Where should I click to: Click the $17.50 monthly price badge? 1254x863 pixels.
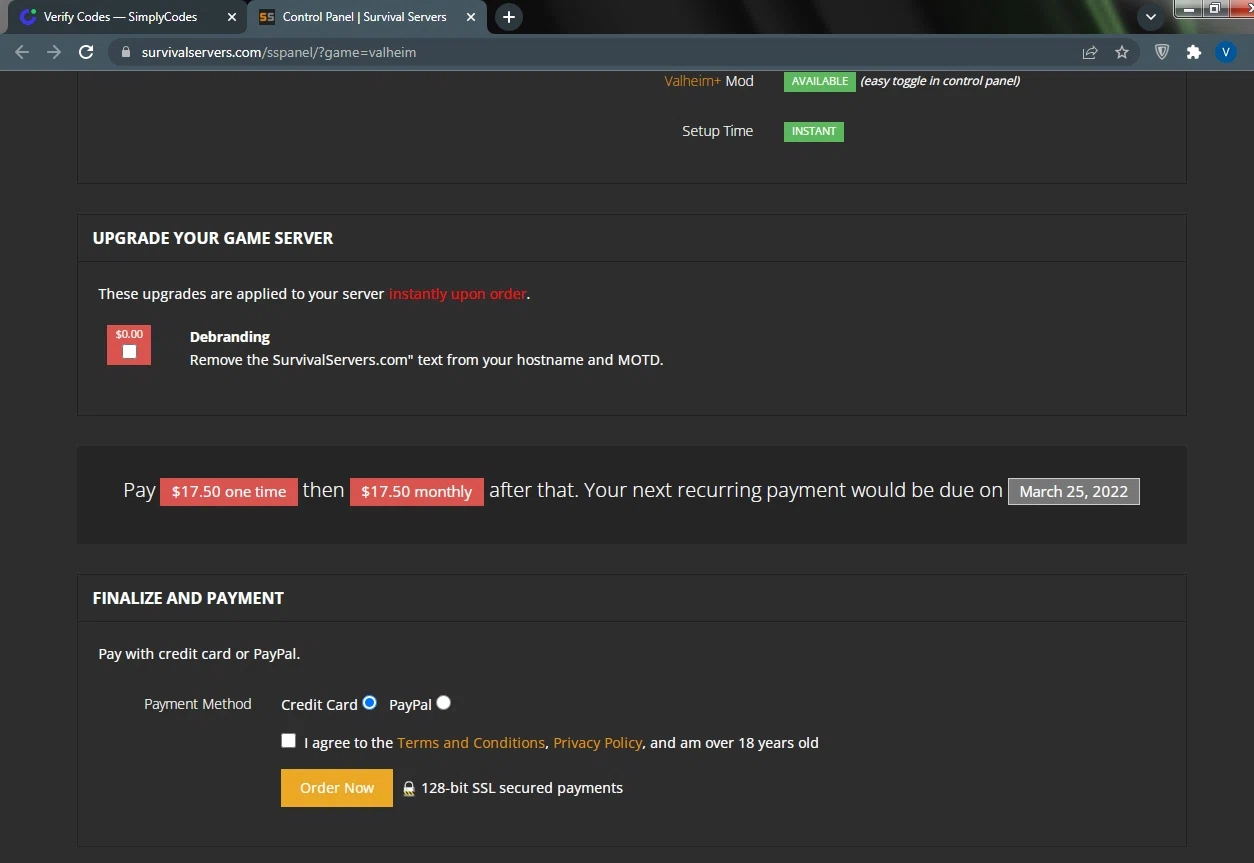tap(417, 492)
